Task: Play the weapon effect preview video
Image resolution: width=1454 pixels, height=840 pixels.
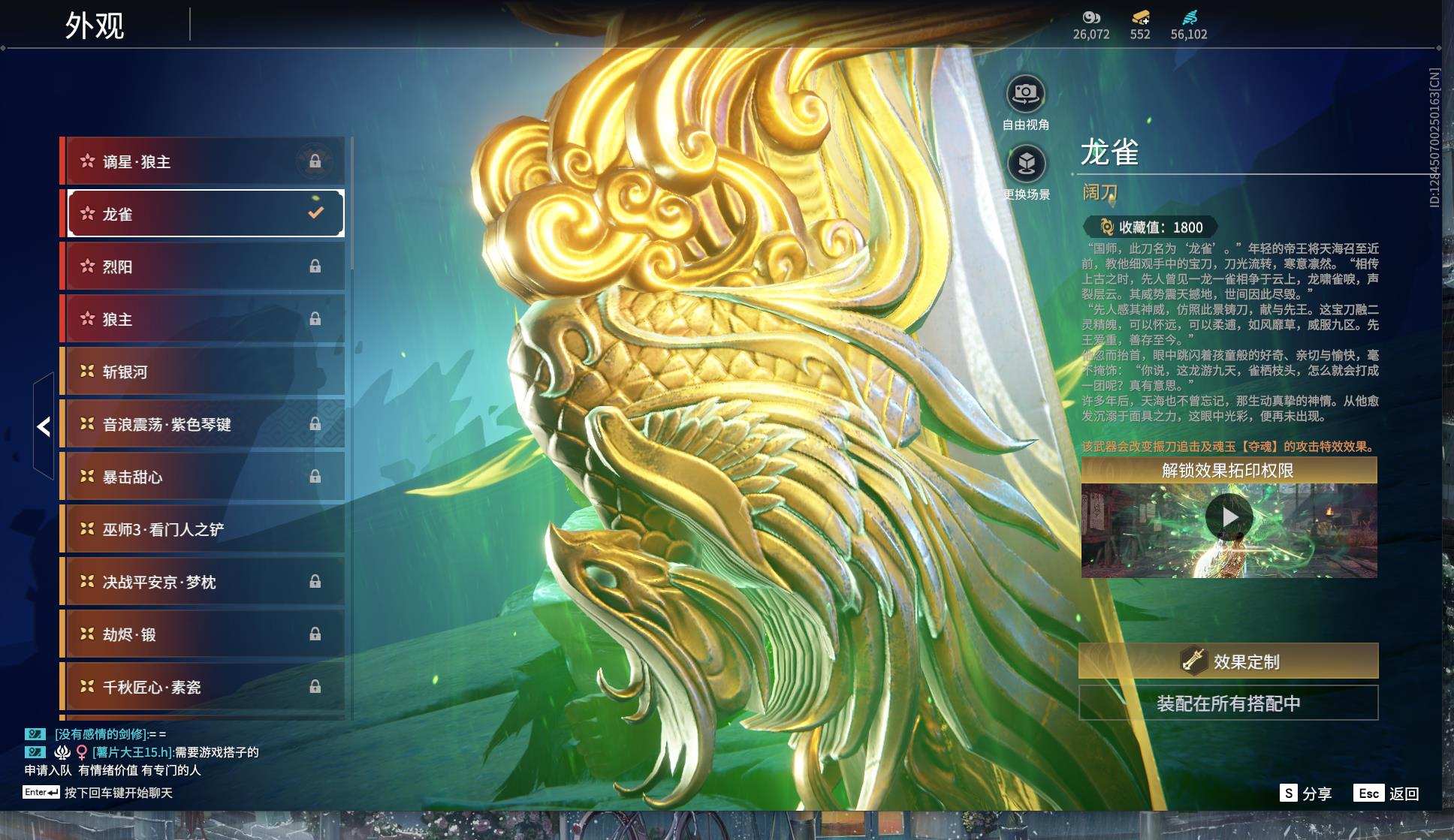Action: (x=1229, y=517)
